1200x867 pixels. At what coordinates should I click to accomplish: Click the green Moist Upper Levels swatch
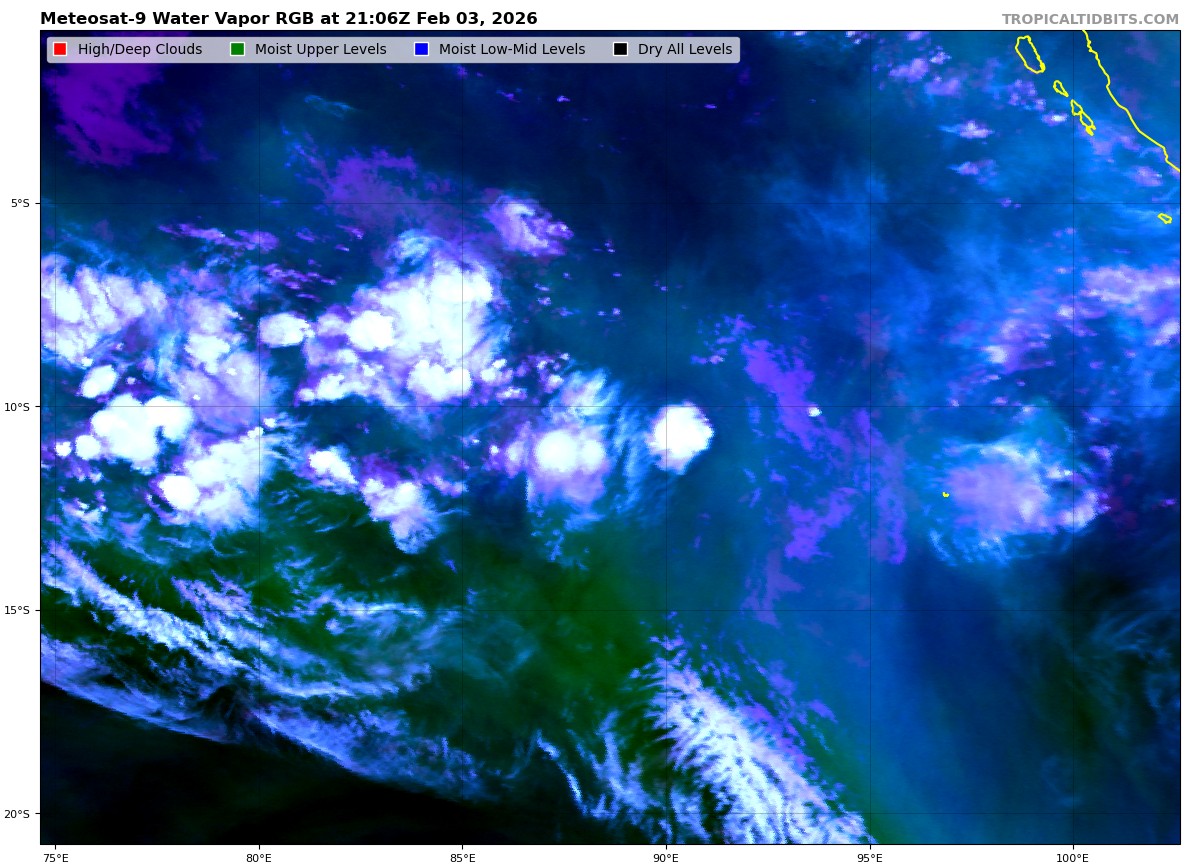[x=237, y=50]
